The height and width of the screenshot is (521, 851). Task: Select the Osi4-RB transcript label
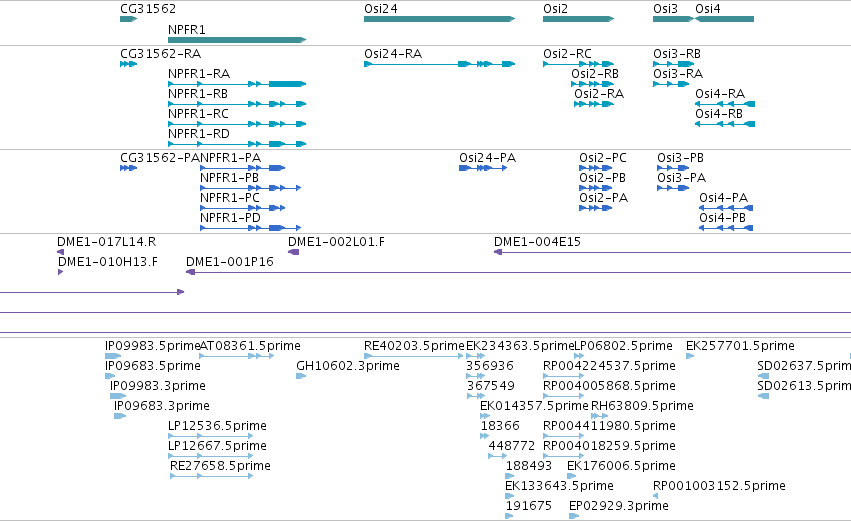719,114
